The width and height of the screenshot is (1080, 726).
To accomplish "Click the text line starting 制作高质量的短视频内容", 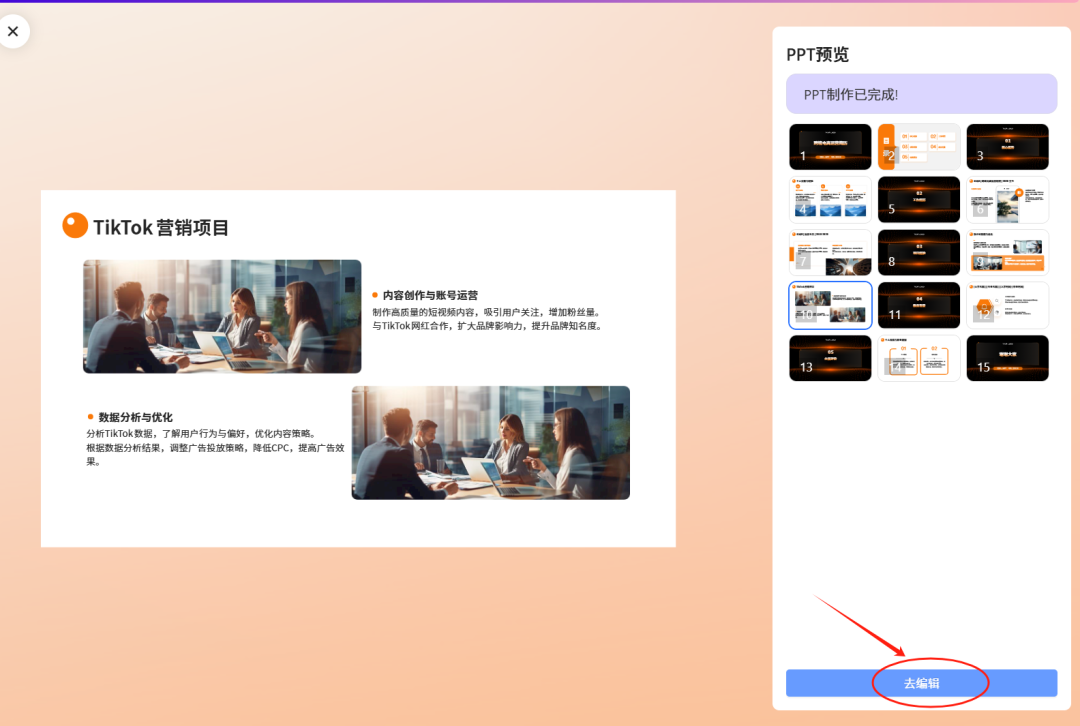I will [488, 312].
